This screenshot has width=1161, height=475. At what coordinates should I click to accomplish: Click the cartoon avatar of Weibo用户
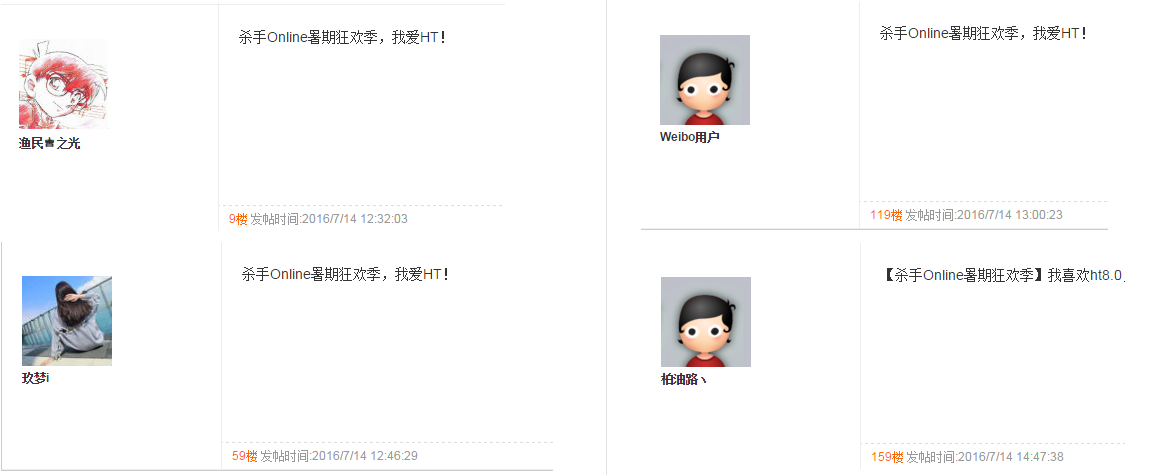coord(705,80)
